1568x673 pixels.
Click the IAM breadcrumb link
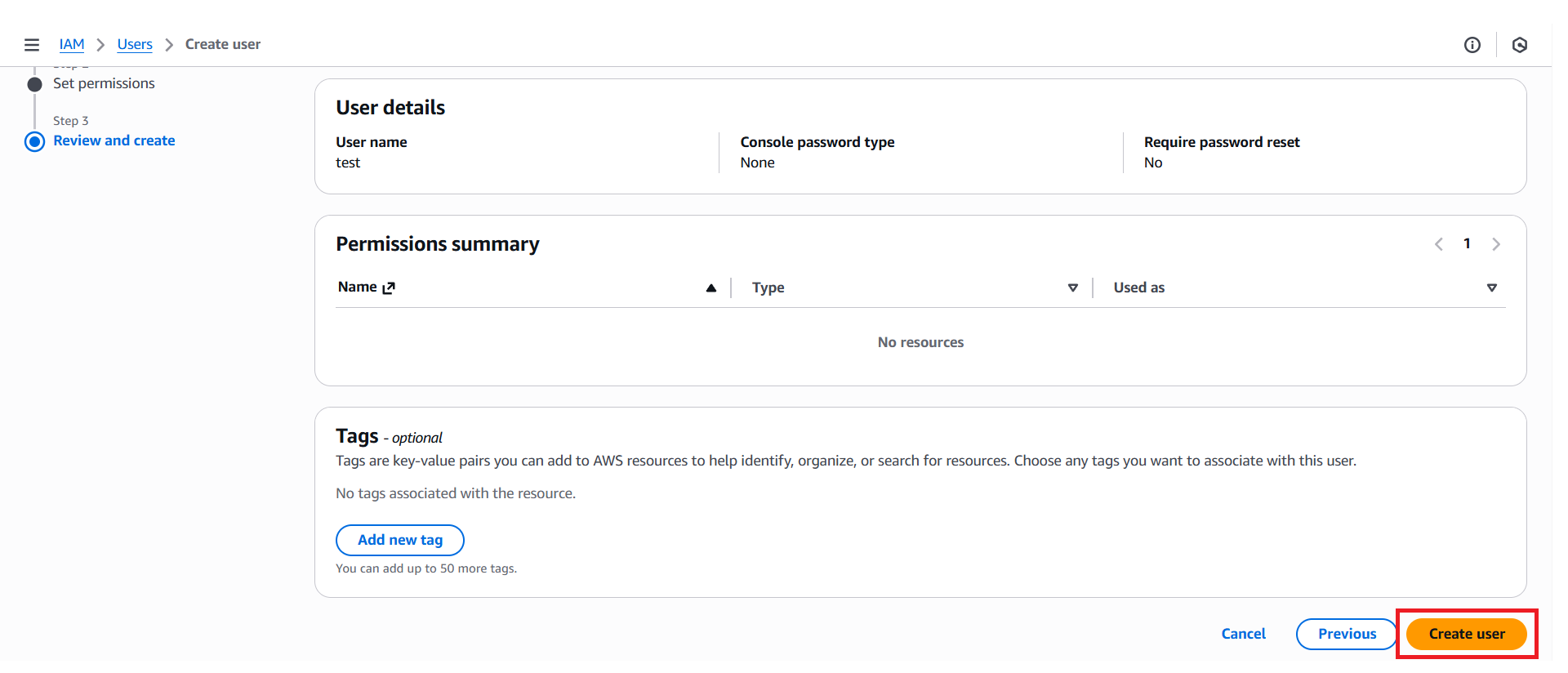(72, 45)
